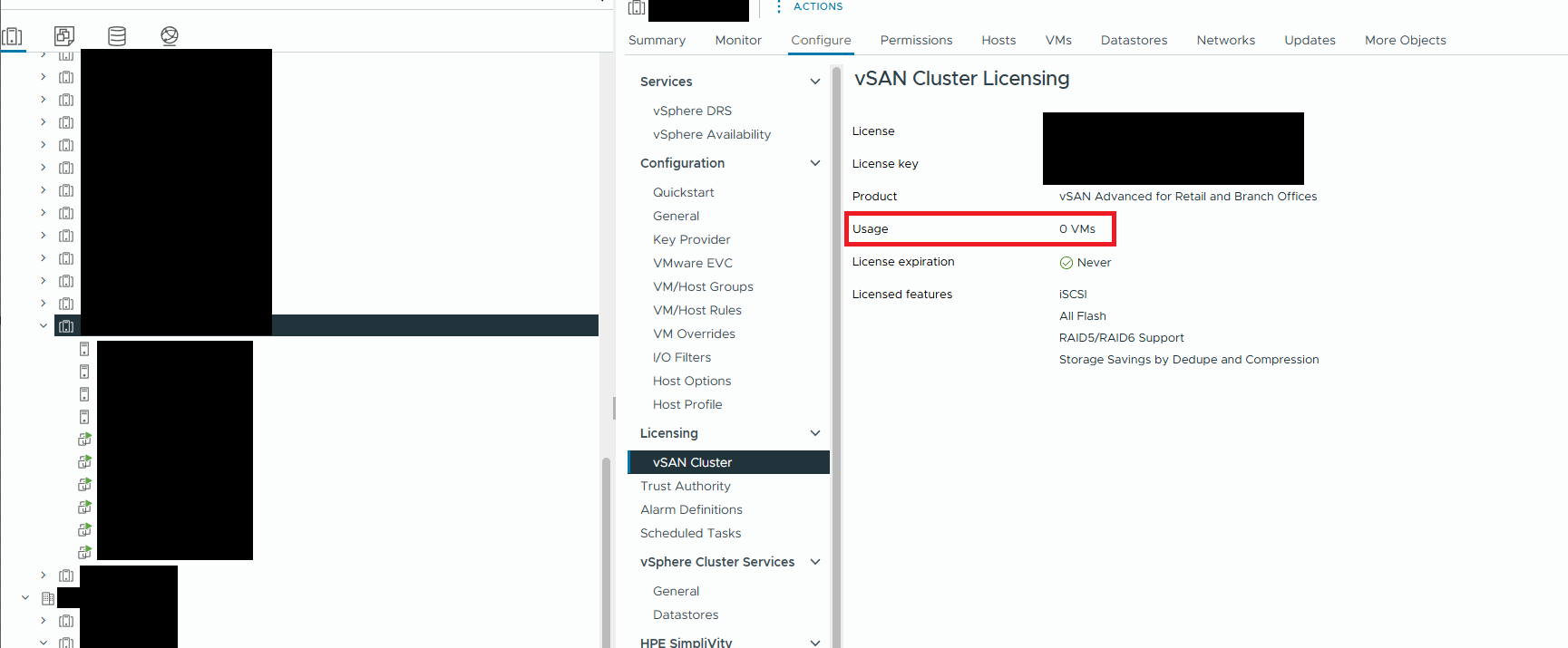Click the license expiration value 'Never'
Screen dimensions: 1568x648
(x=1094, y=263)
